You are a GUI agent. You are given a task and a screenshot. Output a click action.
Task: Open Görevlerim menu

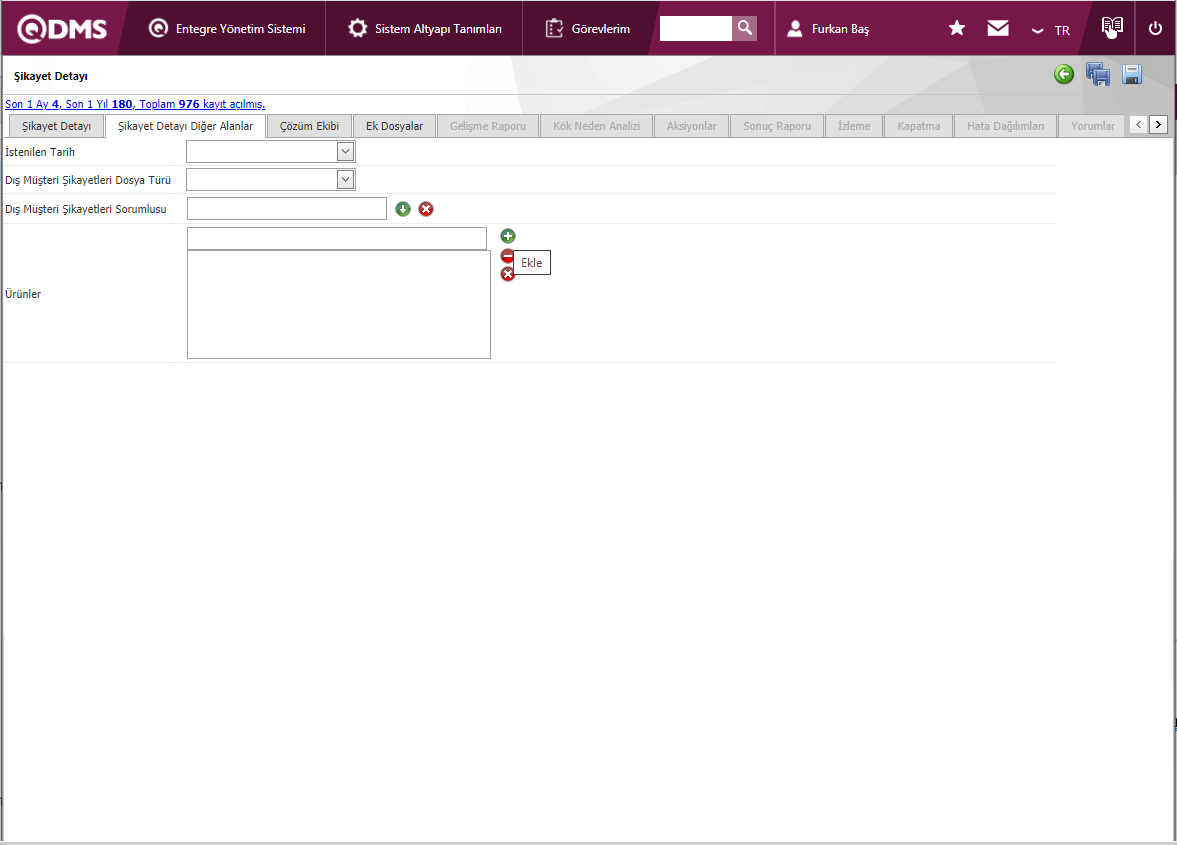point(587,29)
